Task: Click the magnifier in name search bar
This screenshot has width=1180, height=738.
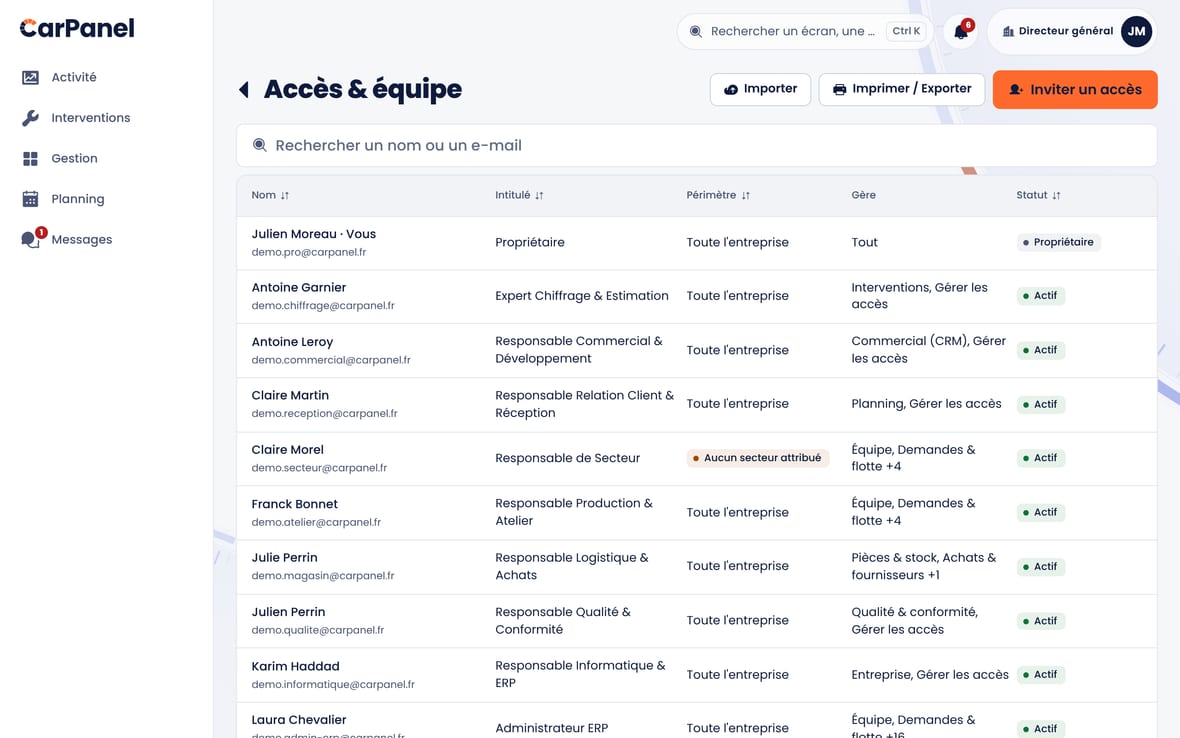Action: coord(260,145)
